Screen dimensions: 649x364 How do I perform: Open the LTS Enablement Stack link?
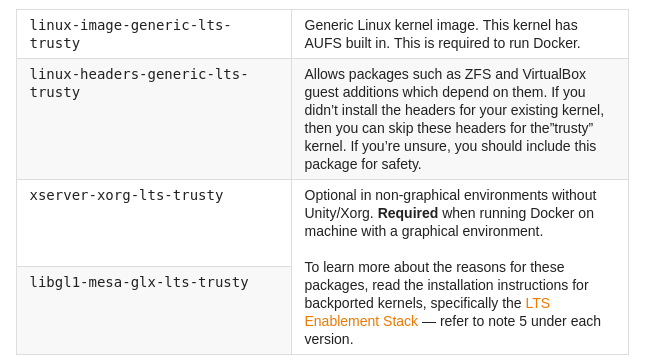coord(427,312)
